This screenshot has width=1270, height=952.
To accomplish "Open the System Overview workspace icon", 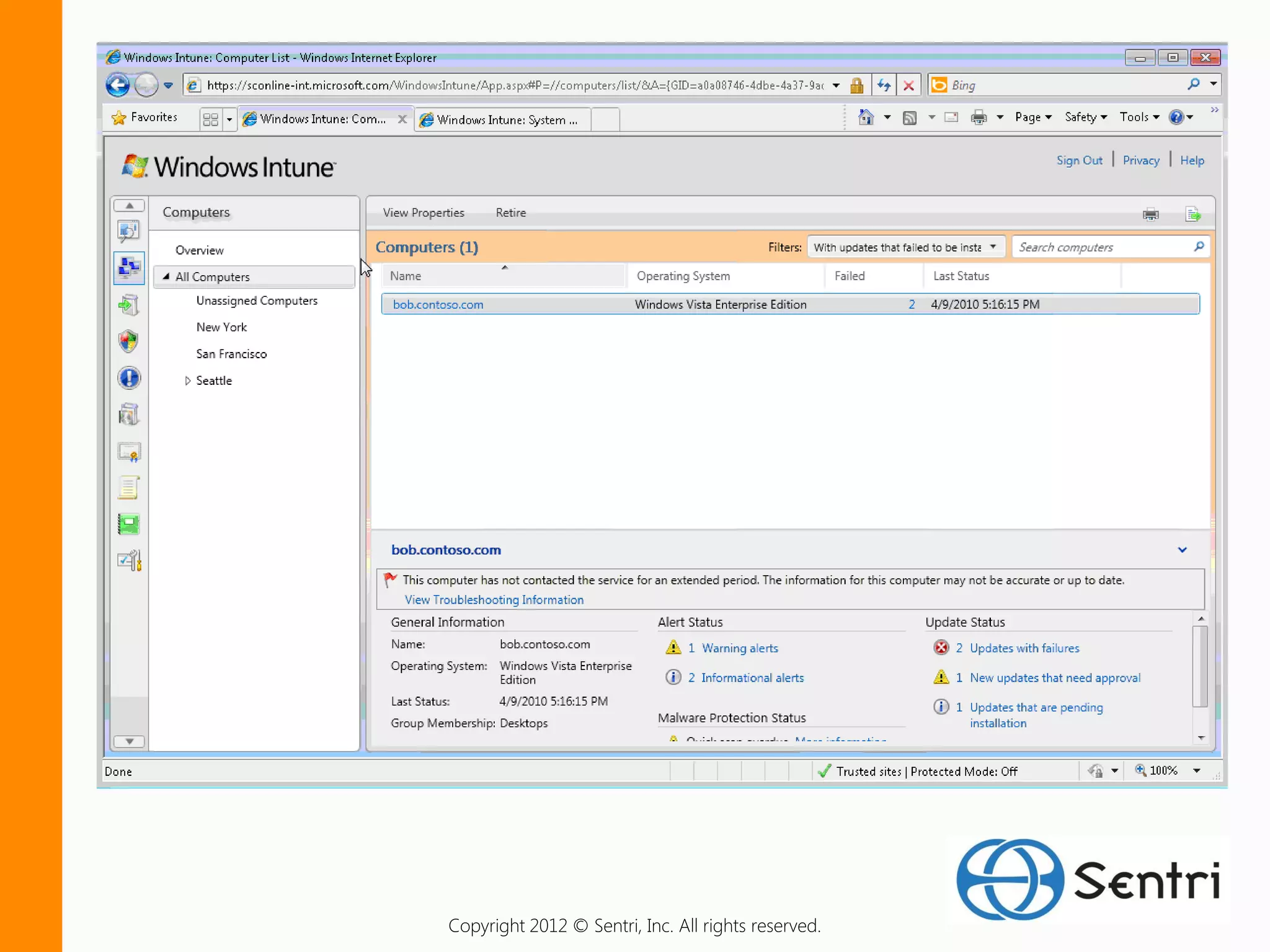I will [x=128, y=231].
